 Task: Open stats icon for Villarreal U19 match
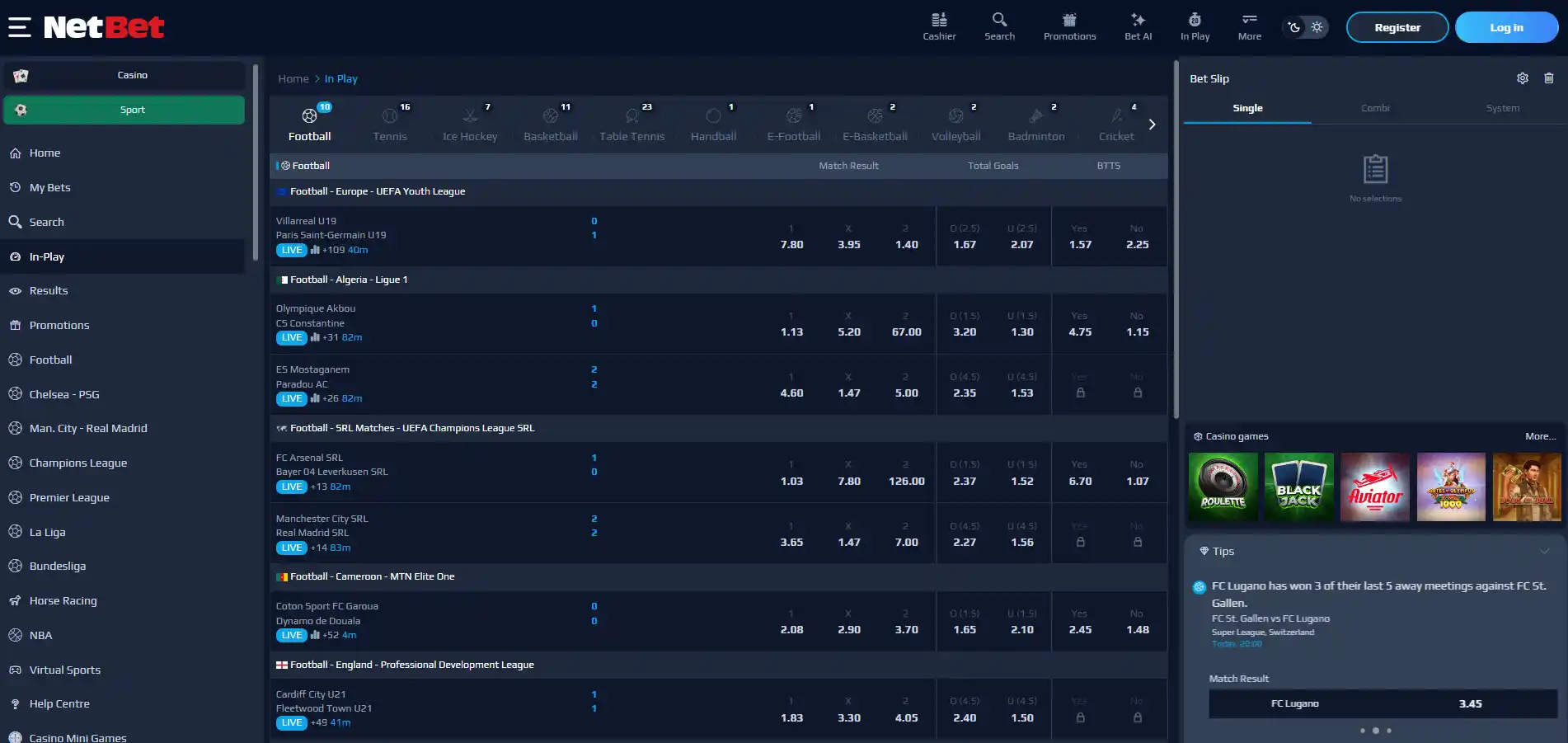tap(315, 250)
